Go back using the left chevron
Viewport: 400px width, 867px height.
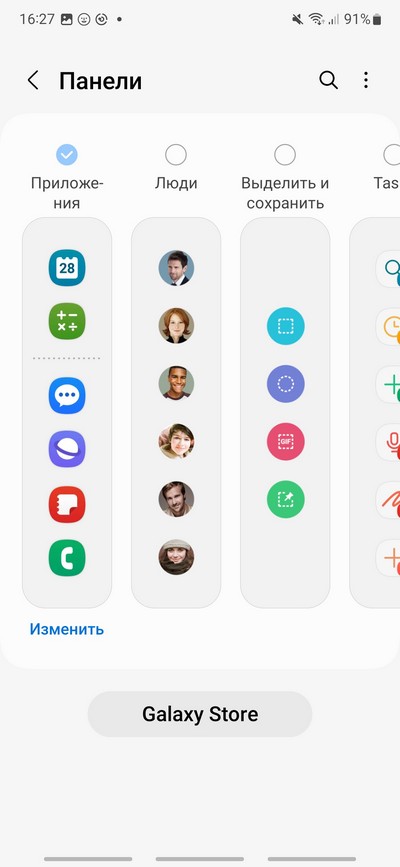(33, 80)
